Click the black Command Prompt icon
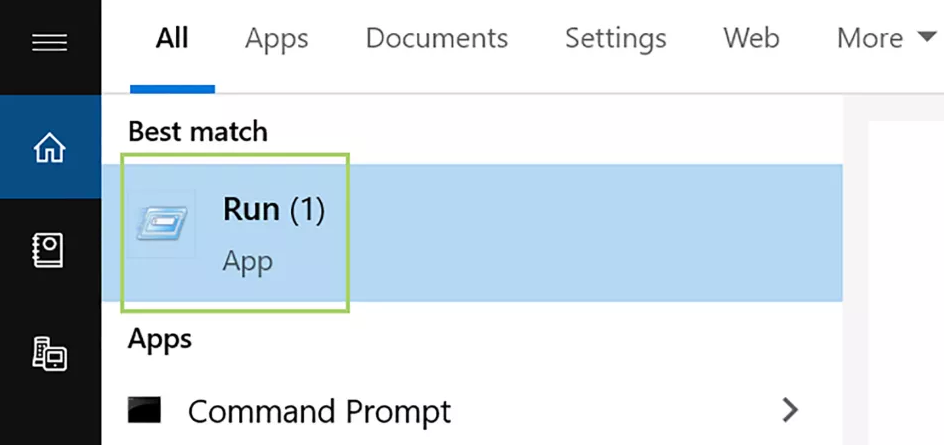The width and height of the screenshot is (944, 445). [144, 409]
